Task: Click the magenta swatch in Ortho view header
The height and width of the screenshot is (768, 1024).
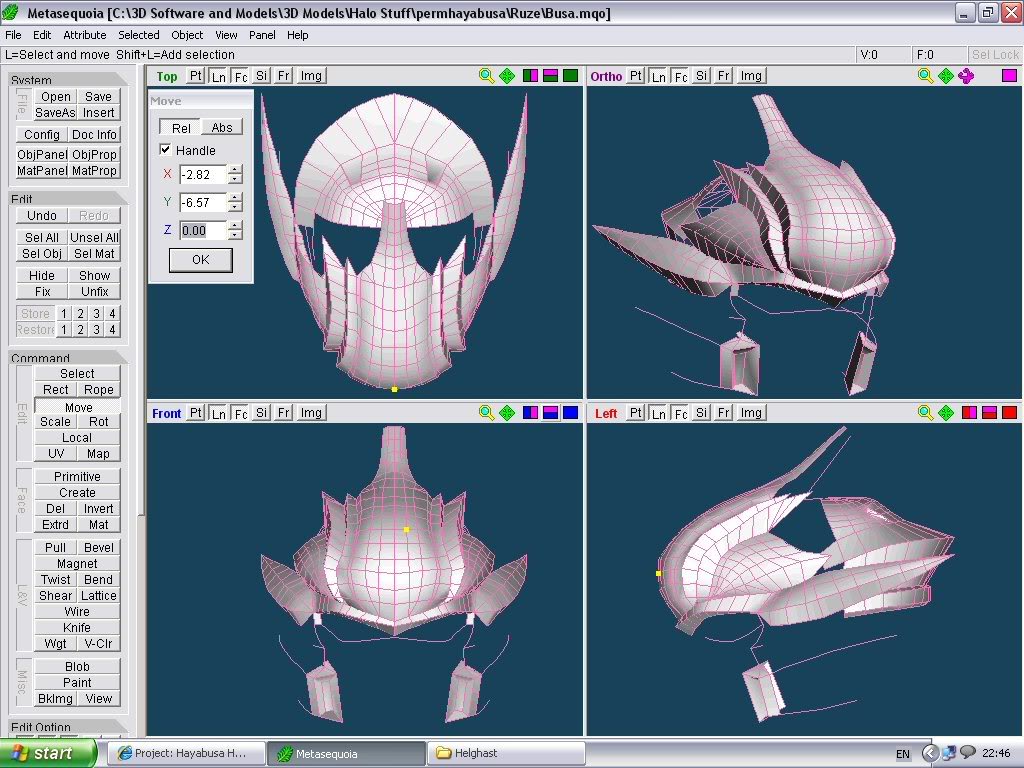Action: click(x=1009, y=76)
